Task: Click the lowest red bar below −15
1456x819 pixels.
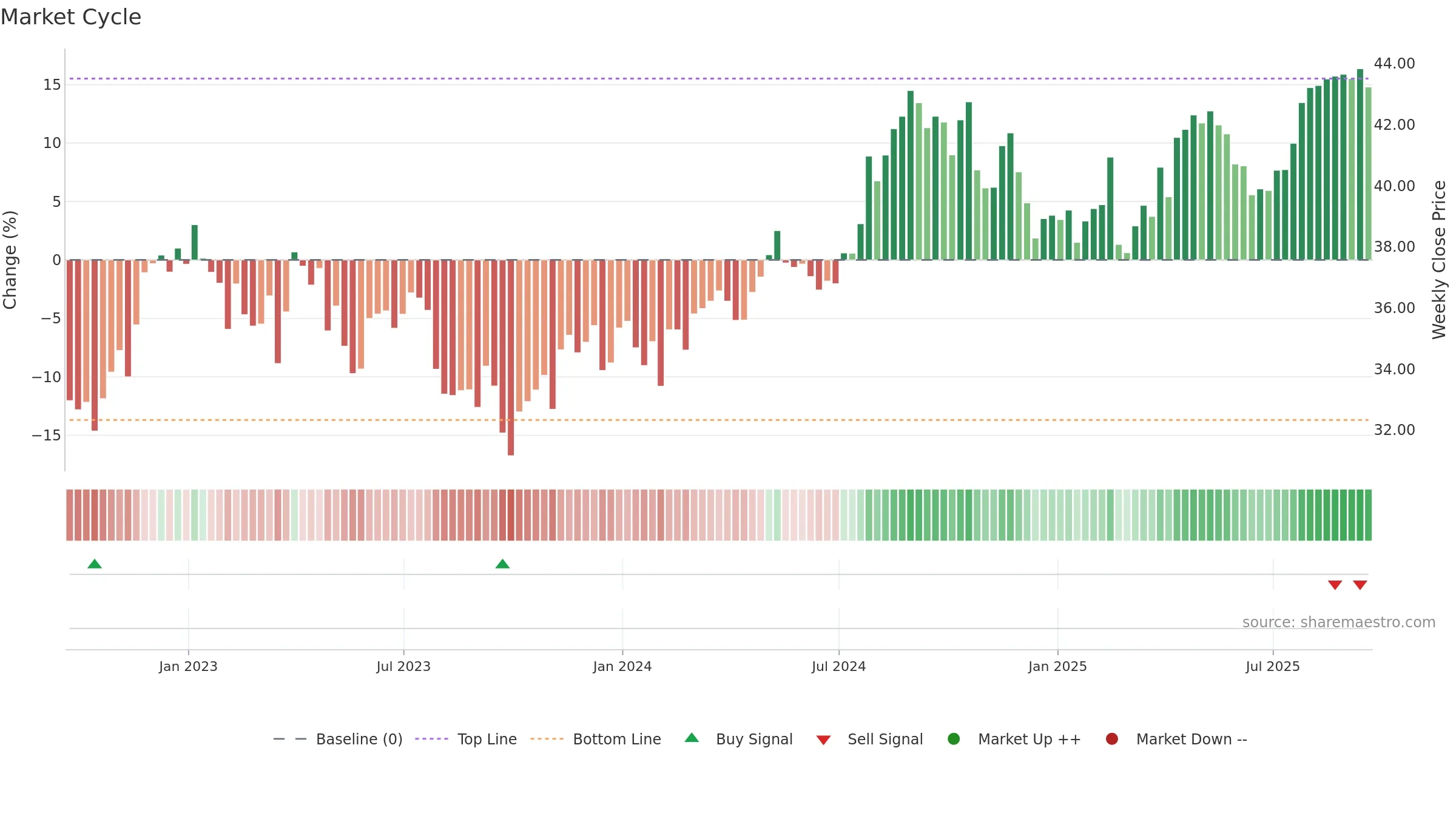Action: coord(511,357)
